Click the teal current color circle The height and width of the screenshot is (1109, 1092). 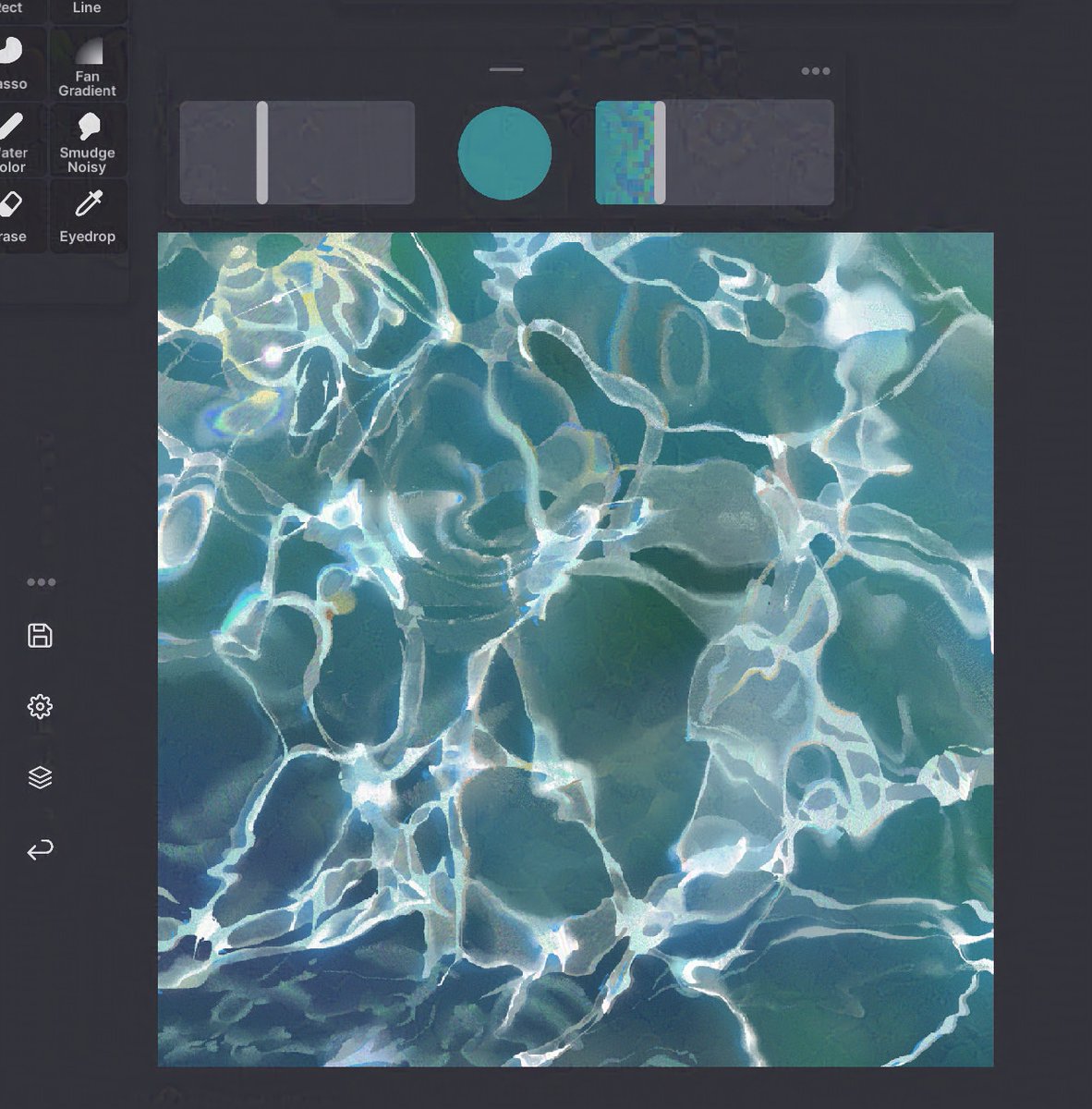tap(504, 153)
